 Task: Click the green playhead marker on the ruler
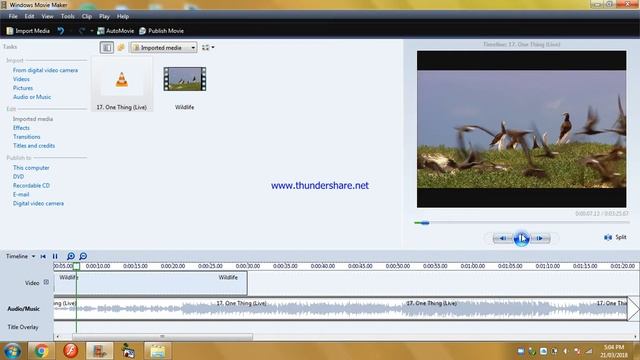point(76,267)
